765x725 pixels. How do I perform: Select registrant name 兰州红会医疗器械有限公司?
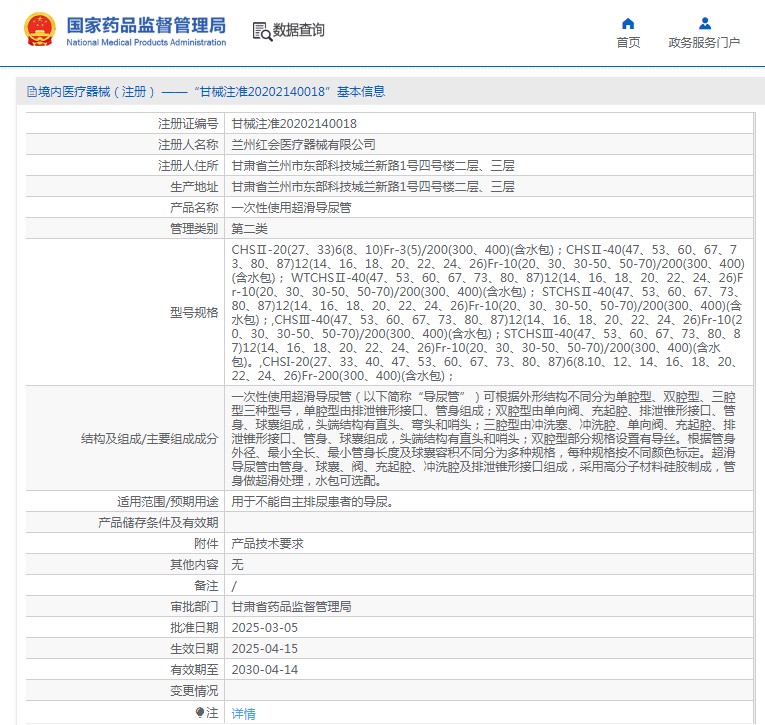[x=303, y=145]
